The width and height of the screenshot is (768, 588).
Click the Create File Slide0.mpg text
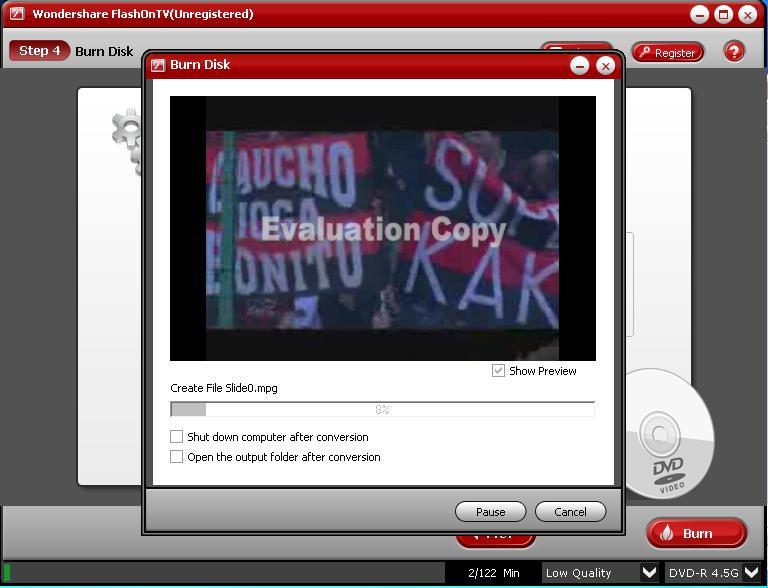(x=224, y=388)
